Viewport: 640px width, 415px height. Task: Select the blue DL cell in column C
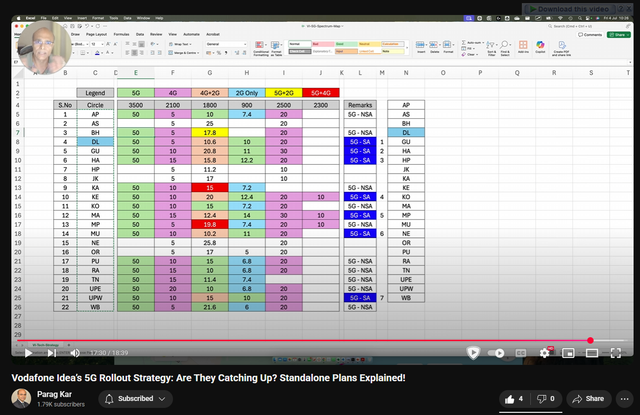pos(95,142)
